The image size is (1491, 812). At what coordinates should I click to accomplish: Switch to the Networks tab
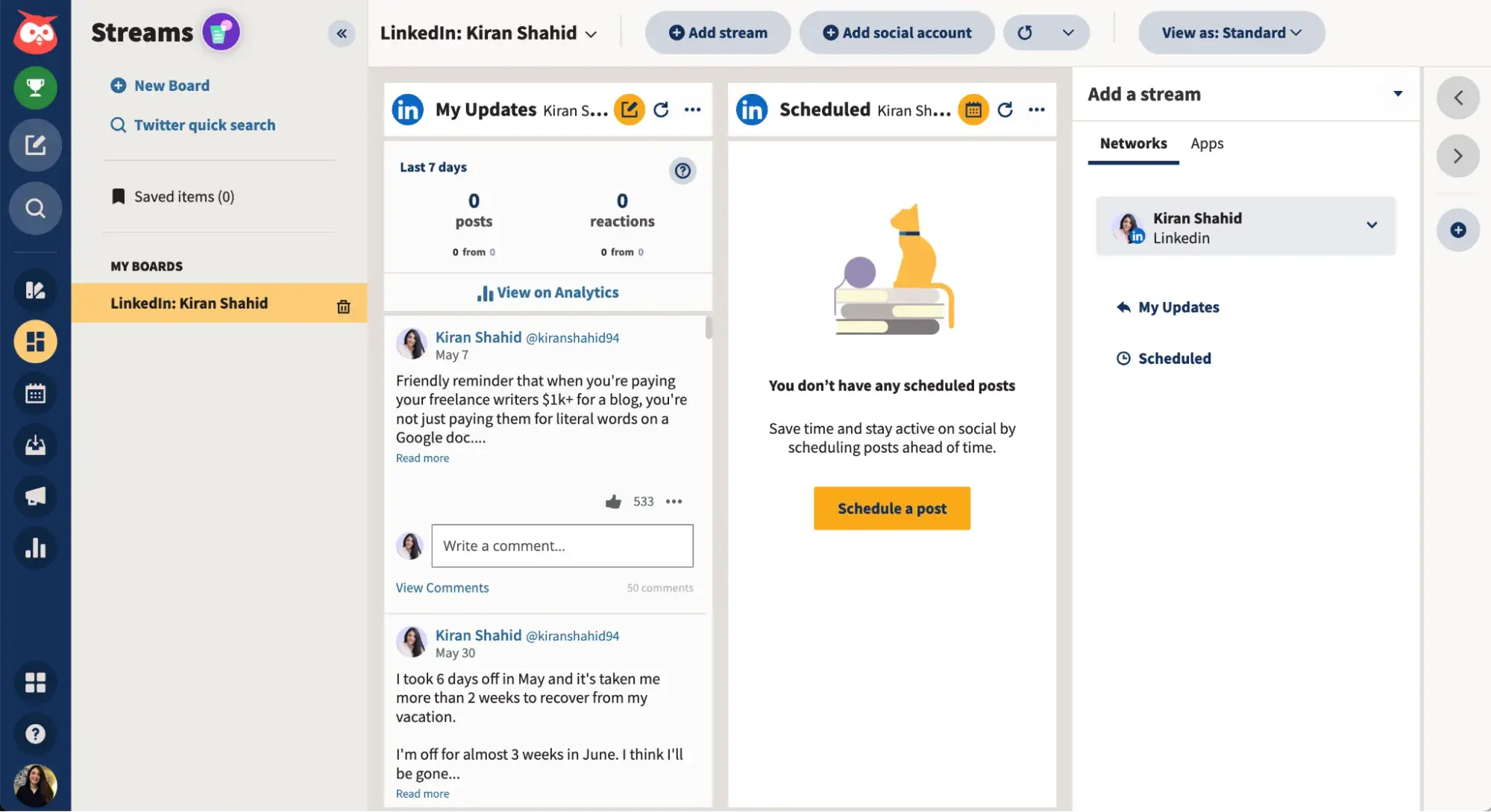[x=1132, y=142]
